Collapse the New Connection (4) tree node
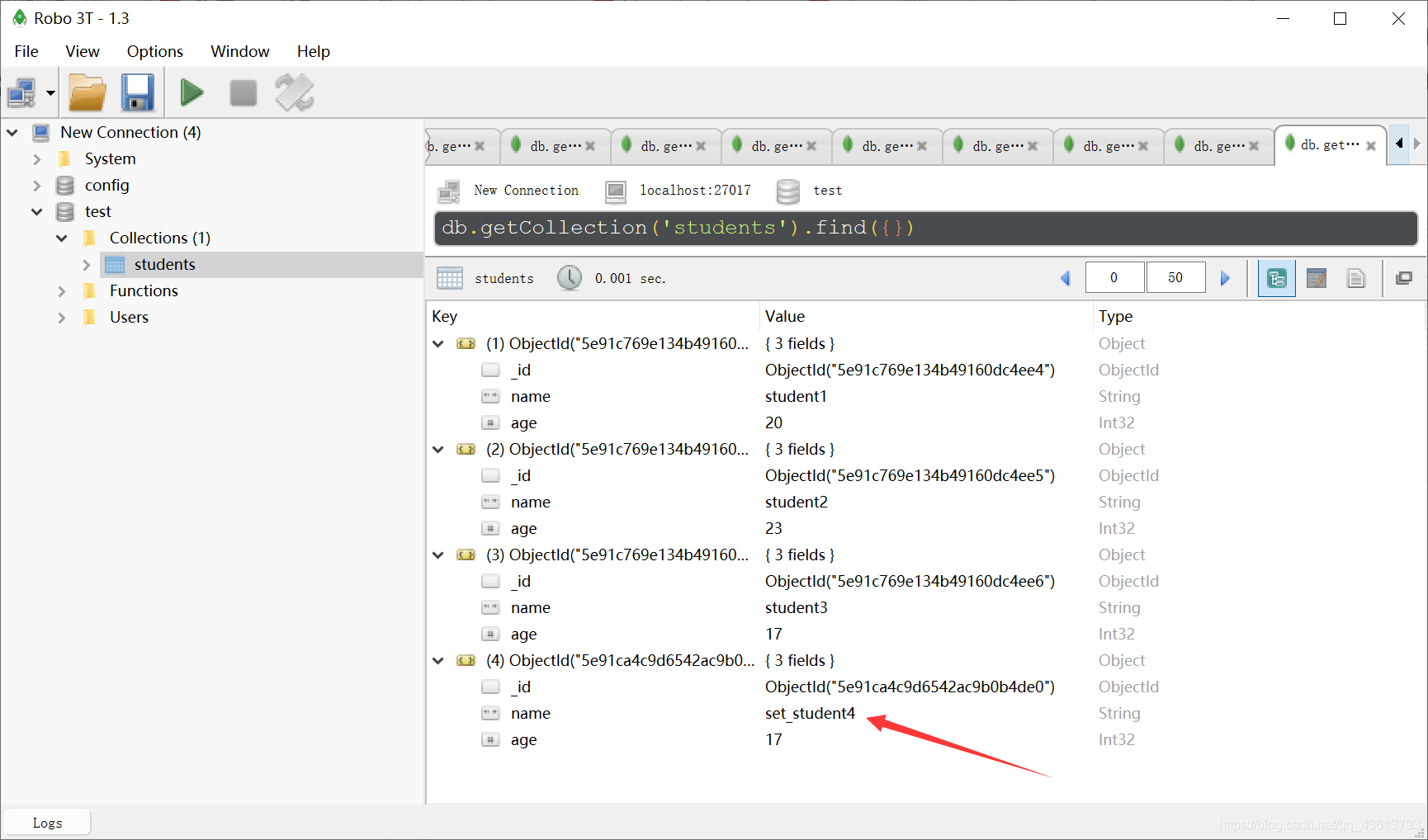The width and height of the screenshot is (1428, 840). point(12,132)
